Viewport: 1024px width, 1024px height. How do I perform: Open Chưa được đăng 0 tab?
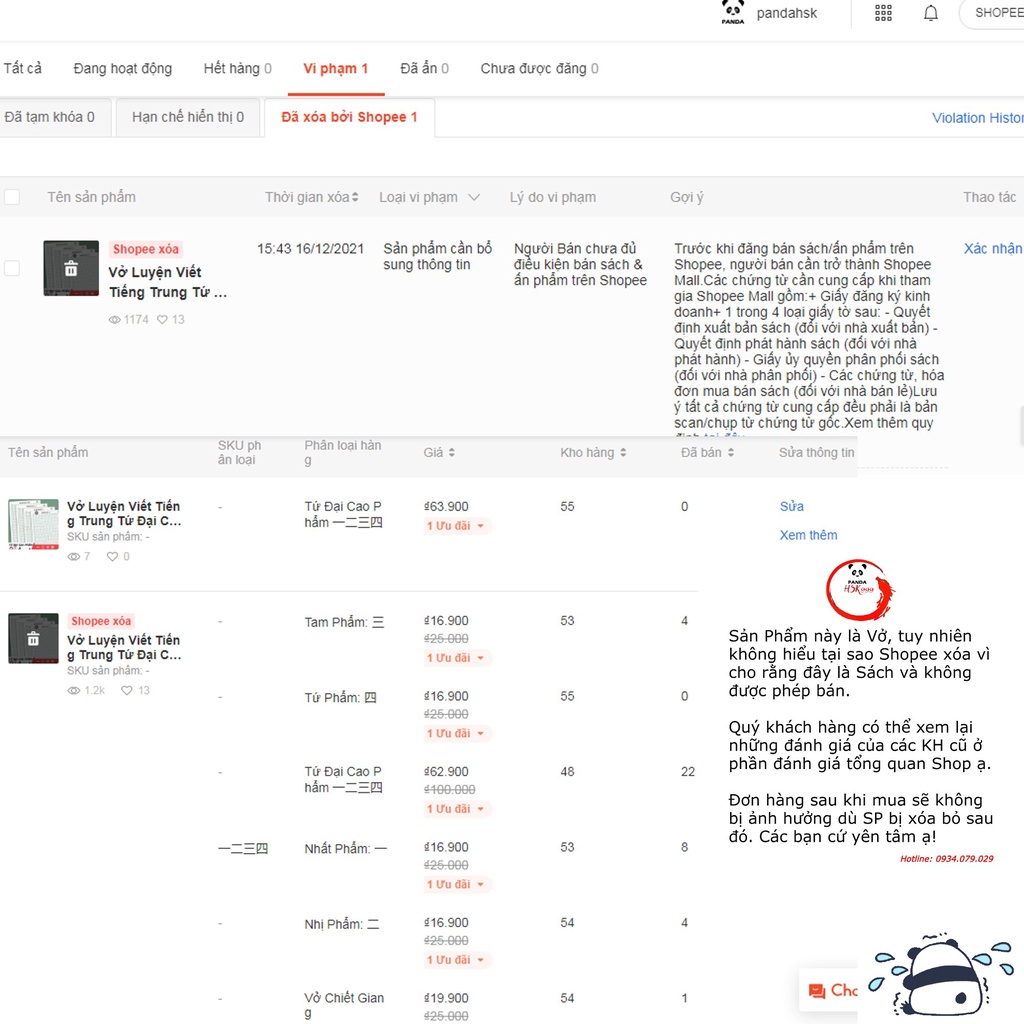(x=539, y=68)
